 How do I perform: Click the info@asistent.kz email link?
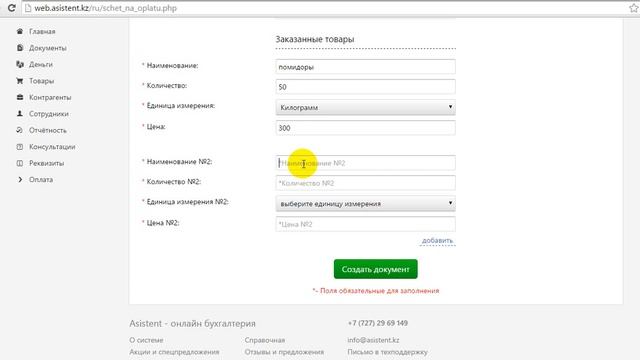(373, 340)
